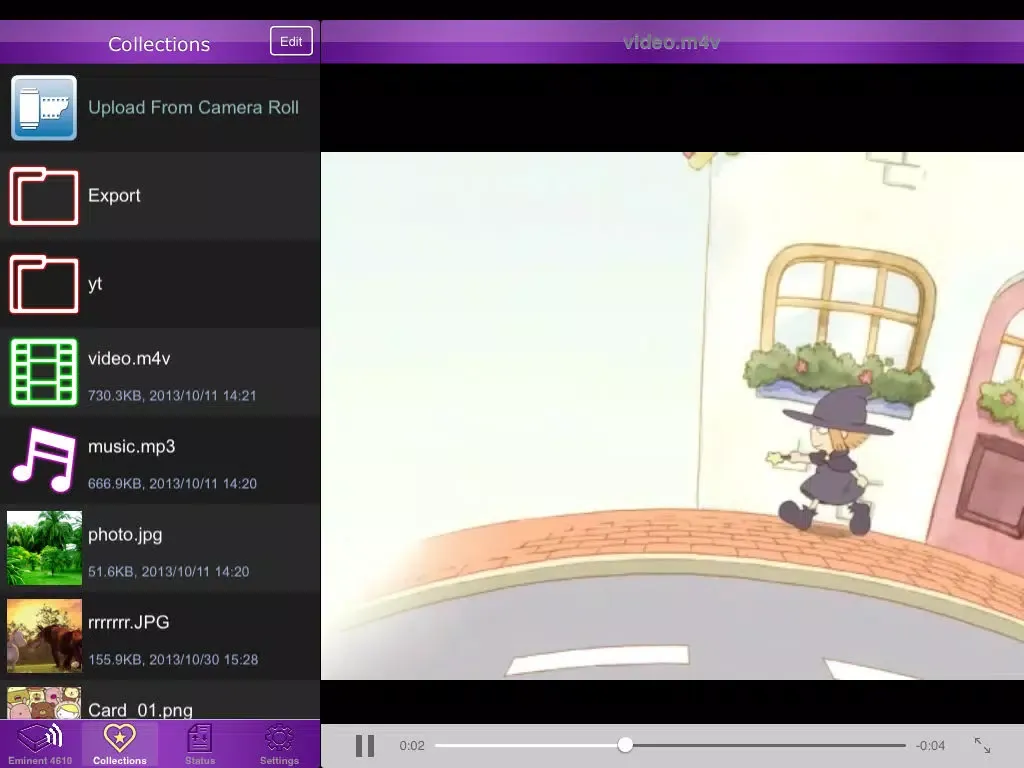
Task: Pause the video playback
Action: coord(365,745)
